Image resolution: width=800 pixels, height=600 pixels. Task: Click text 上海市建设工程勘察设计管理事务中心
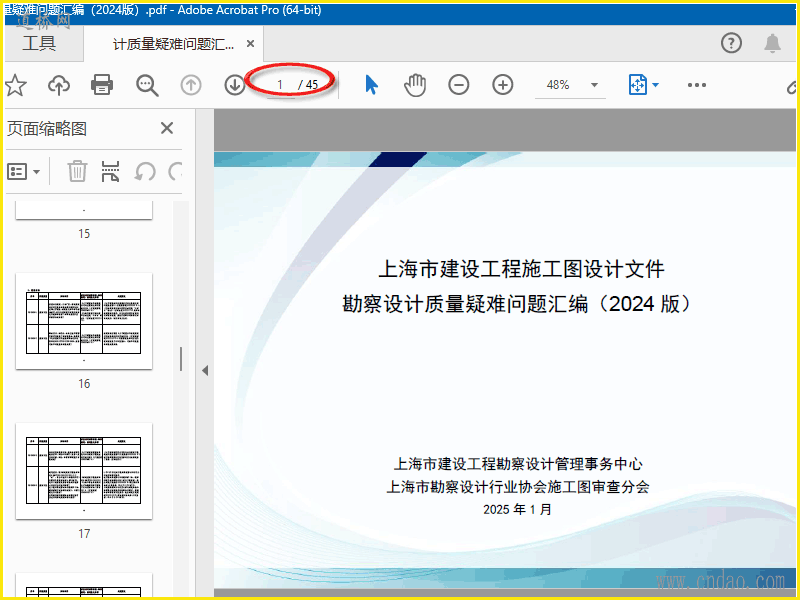(518, 464)
